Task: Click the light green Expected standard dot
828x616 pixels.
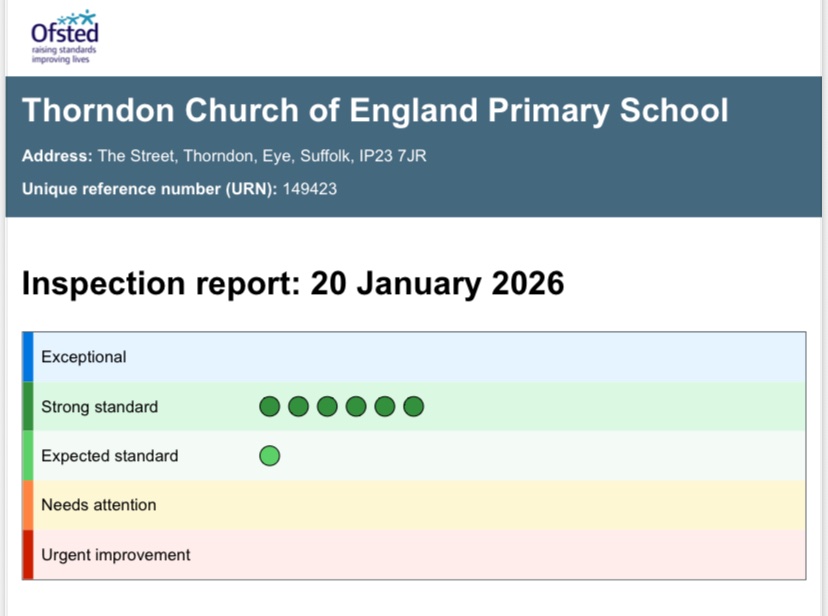Action: [x=269, y=456]
